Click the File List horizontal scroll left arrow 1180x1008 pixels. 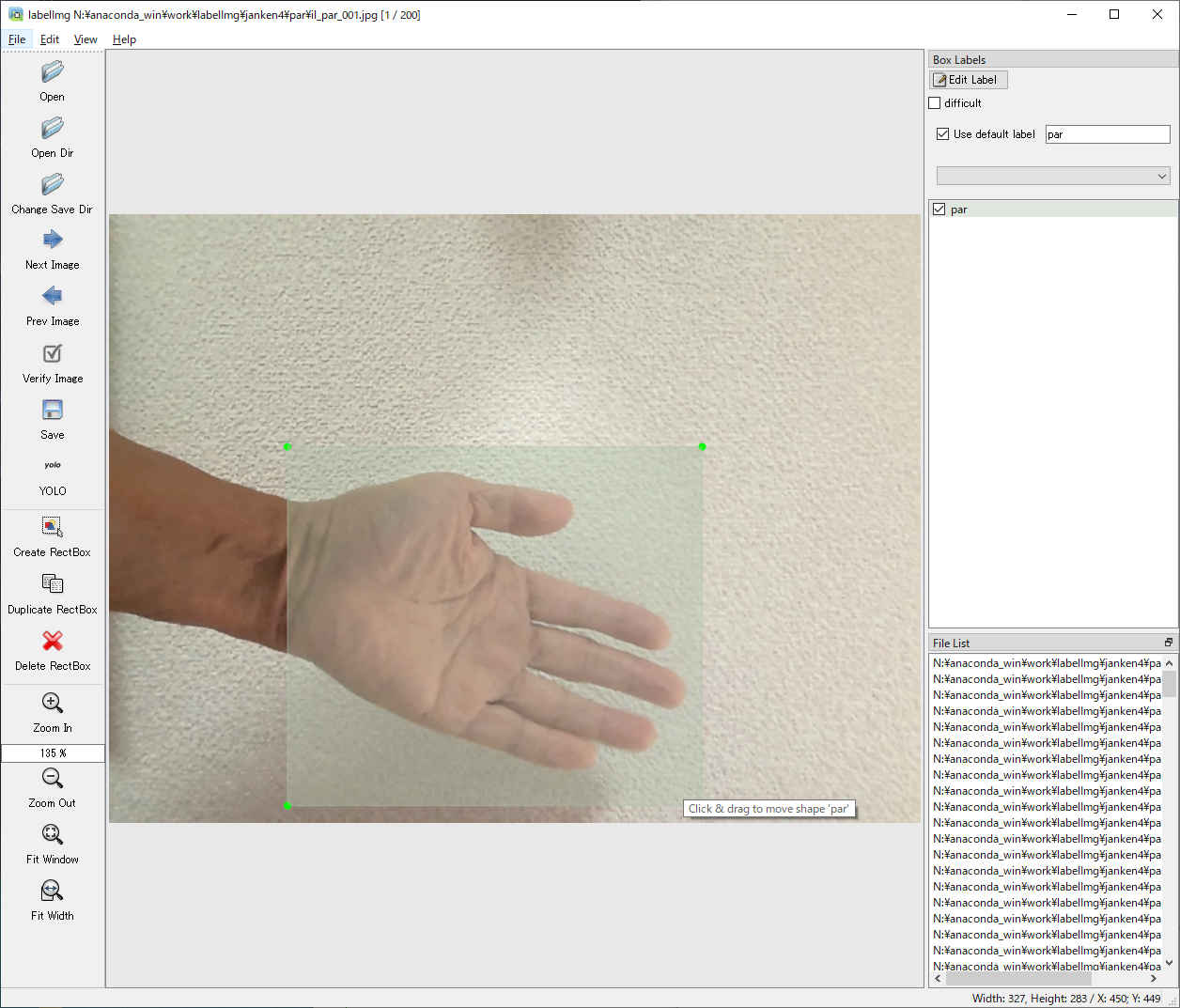point(938,978)
